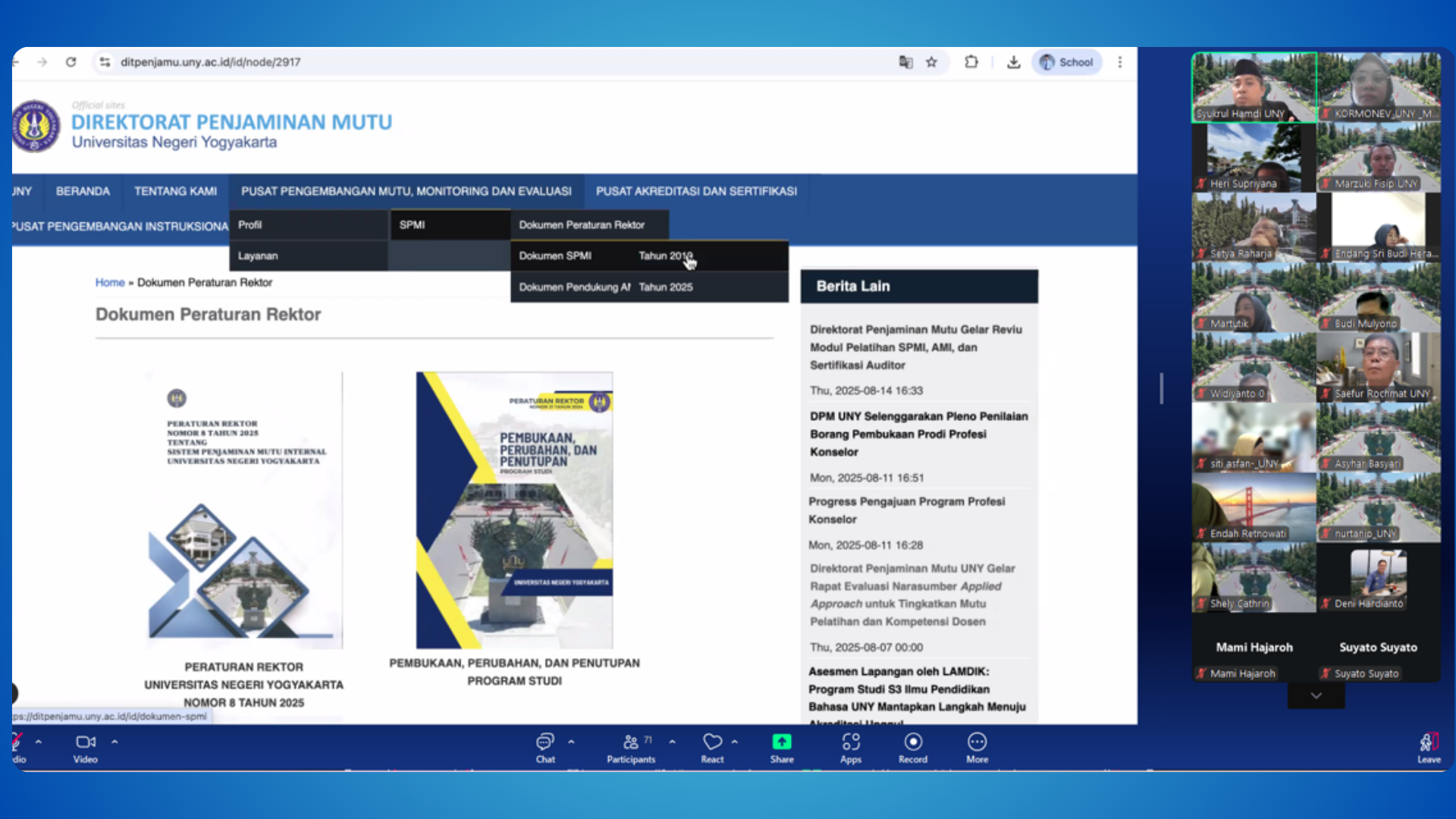The image size is (1456, 819).
Task: Toggle the Zoom Video camera button
Action: [x=86, y=747]
